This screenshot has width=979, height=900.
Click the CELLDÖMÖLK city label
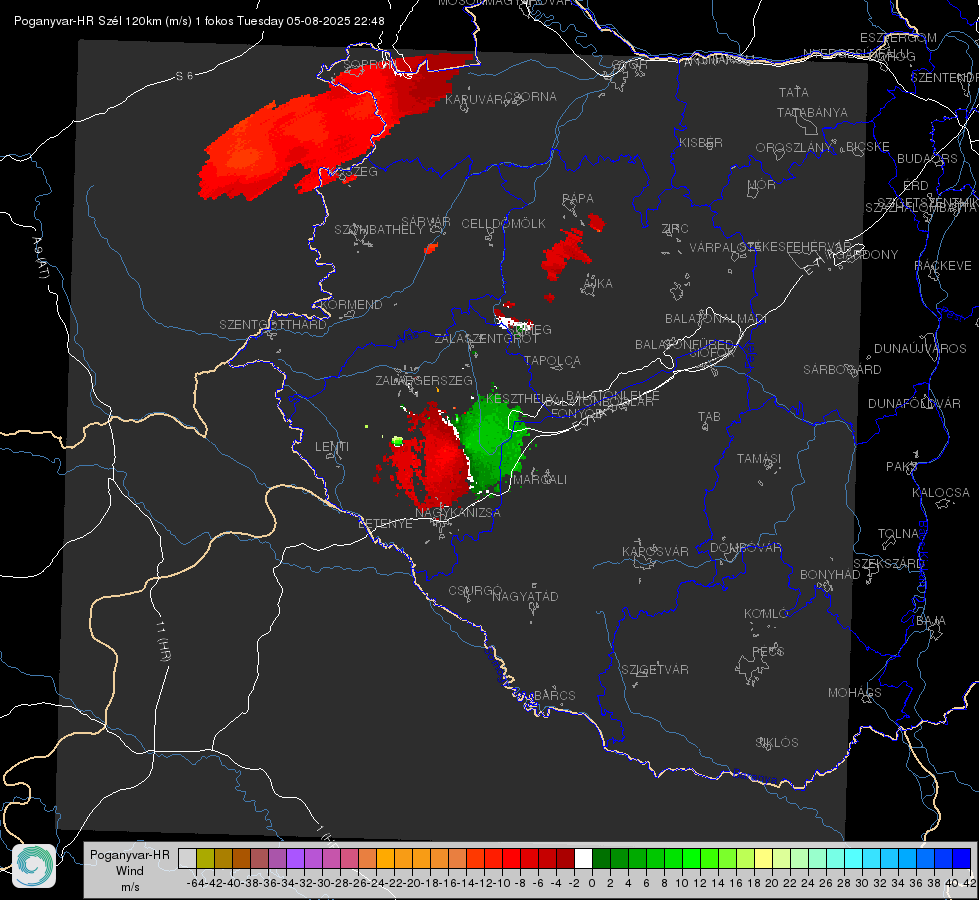click(x=504, y=223)
